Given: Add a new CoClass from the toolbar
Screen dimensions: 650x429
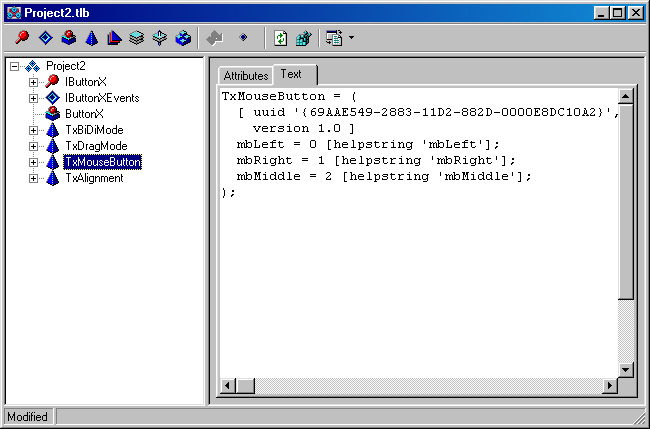Looking at the screenshot, I should pos(68,38).
